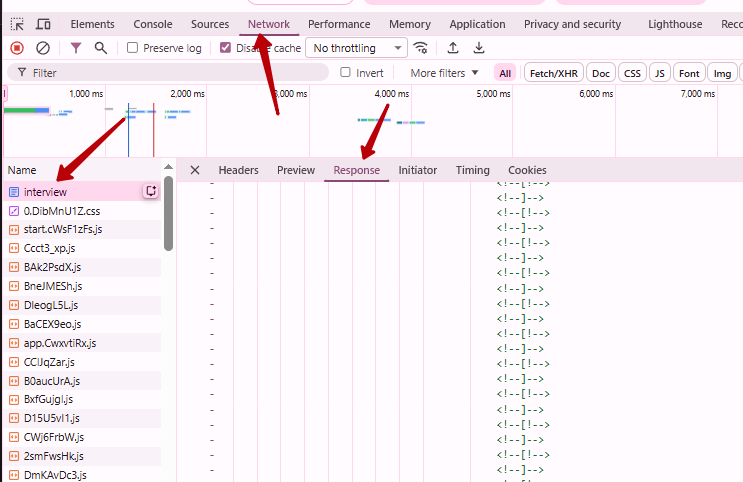The width and height of the screenshot is (743, 482).
Task: Enable the Preserve log checkbox
Action: tap(133, 48)
